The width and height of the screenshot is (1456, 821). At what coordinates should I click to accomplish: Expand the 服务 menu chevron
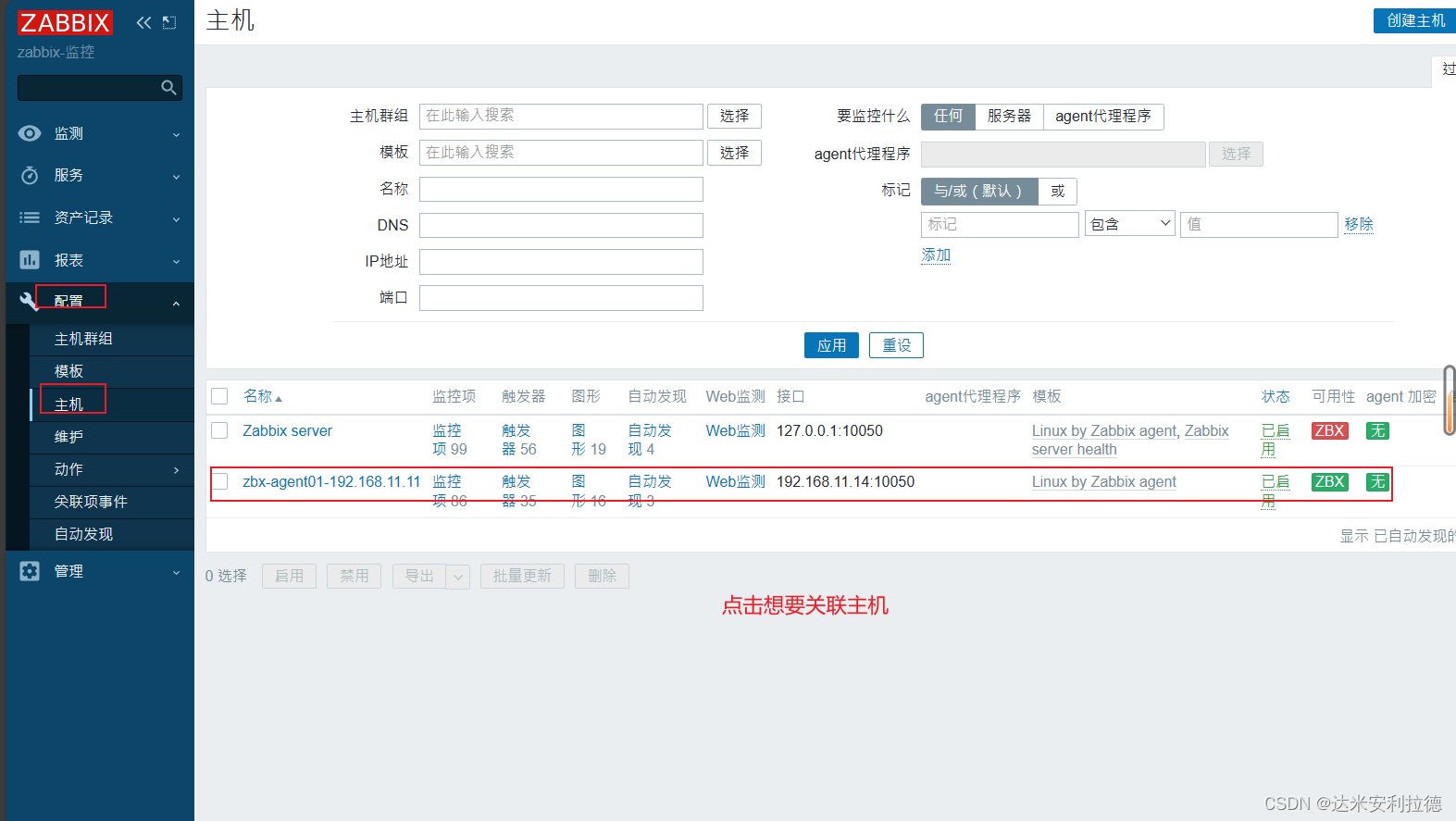176,176
